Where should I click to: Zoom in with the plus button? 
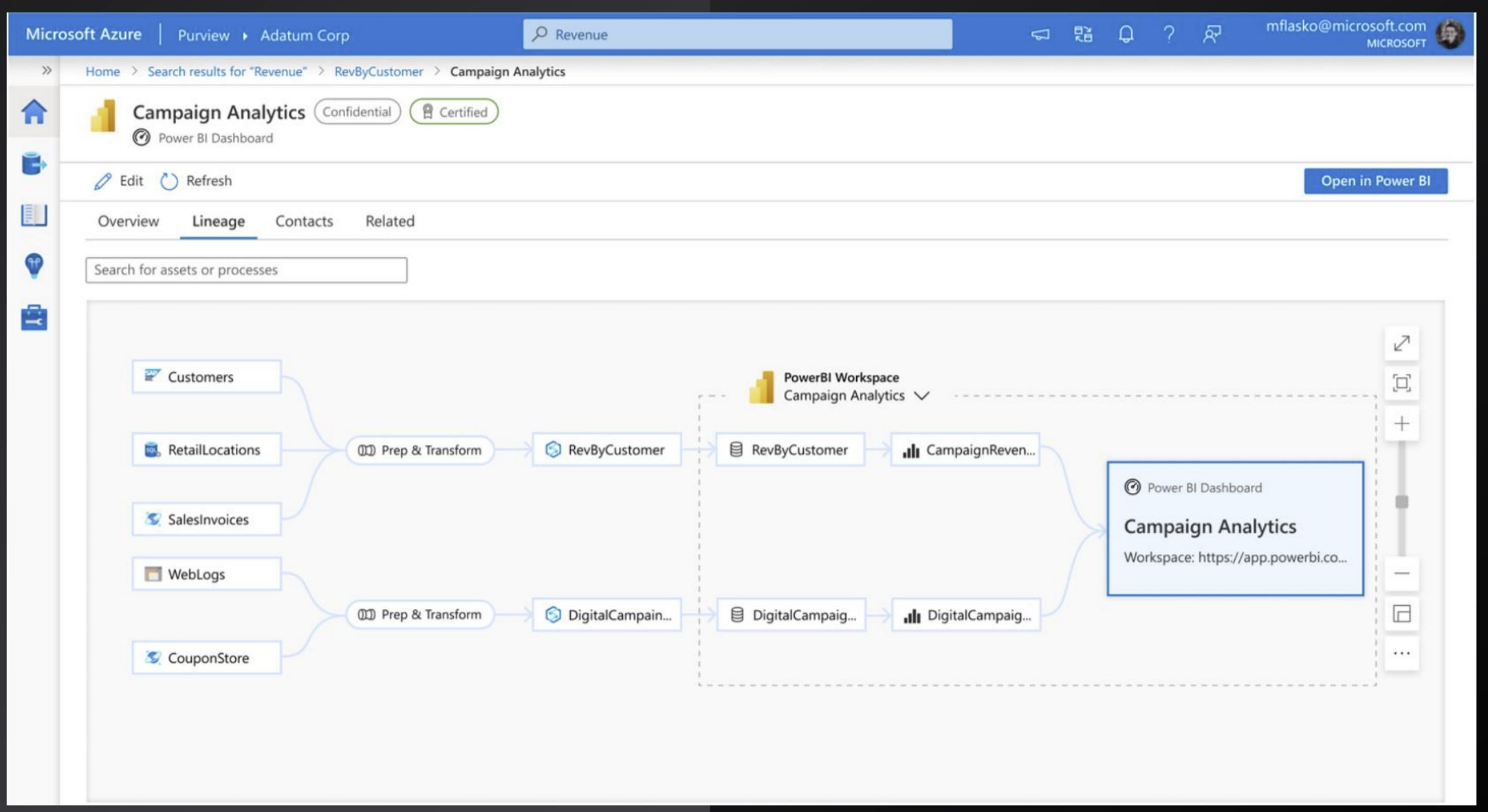[x=1401, y=424]
